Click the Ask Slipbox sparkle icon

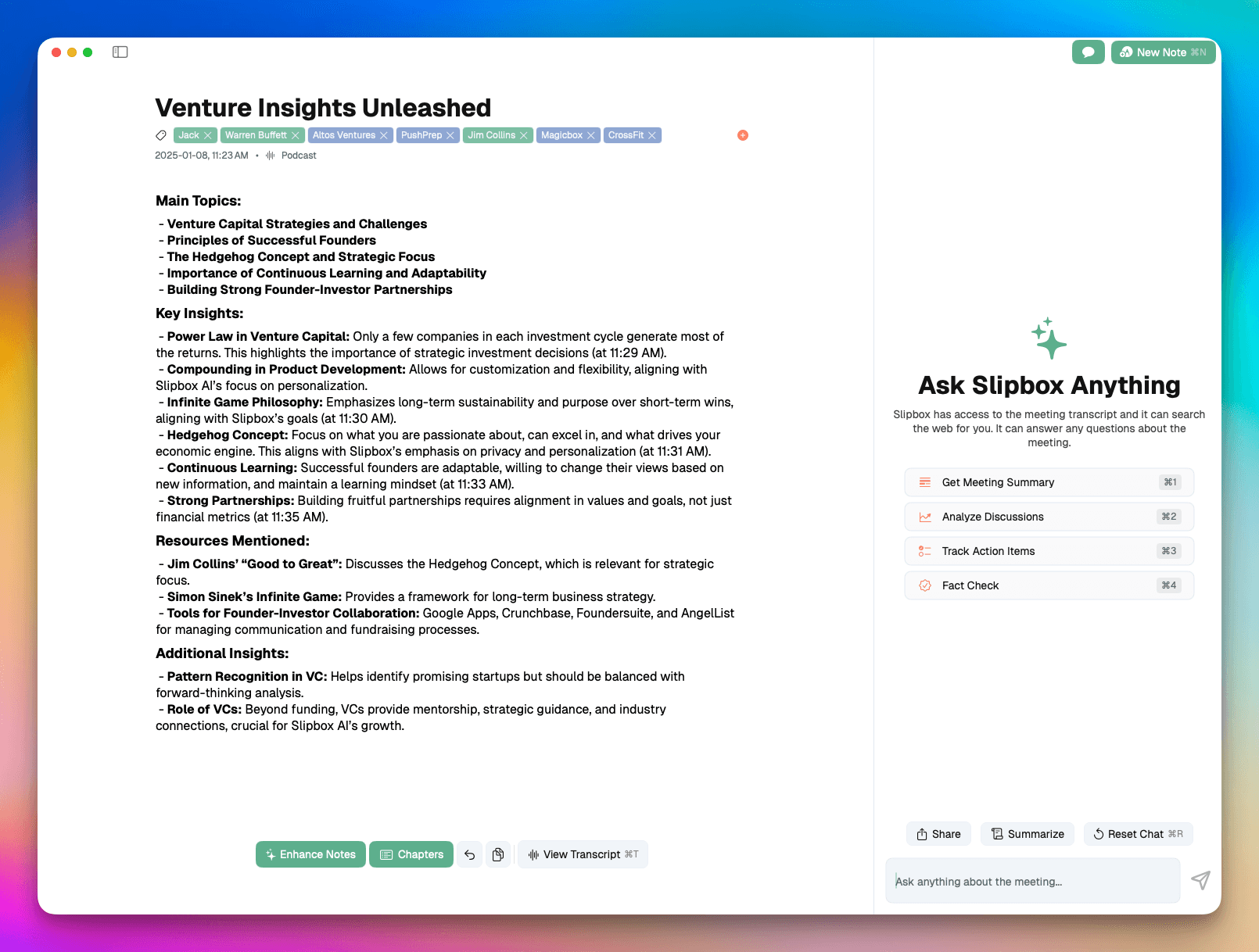tap(1049, 338)
